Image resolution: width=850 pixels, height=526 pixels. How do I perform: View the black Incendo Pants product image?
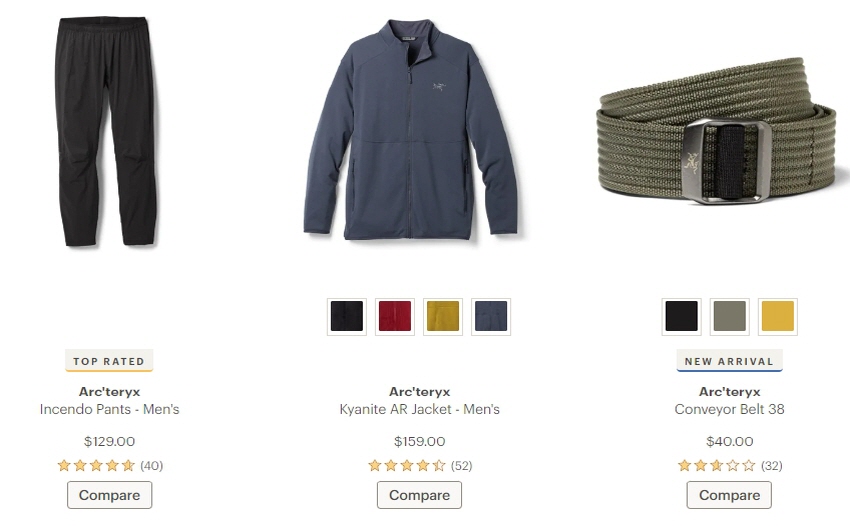point(106,131)
